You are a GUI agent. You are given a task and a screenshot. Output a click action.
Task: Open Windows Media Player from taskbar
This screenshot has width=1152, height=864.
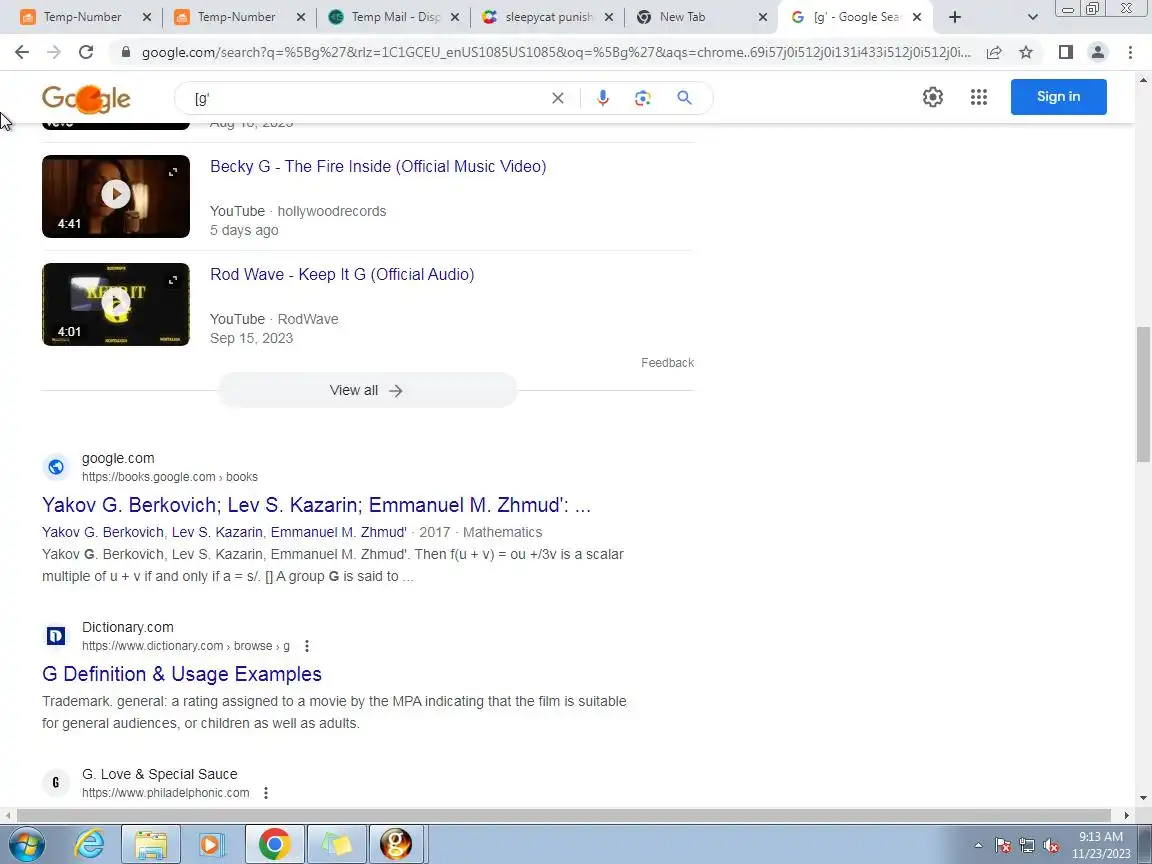(212, 844)
